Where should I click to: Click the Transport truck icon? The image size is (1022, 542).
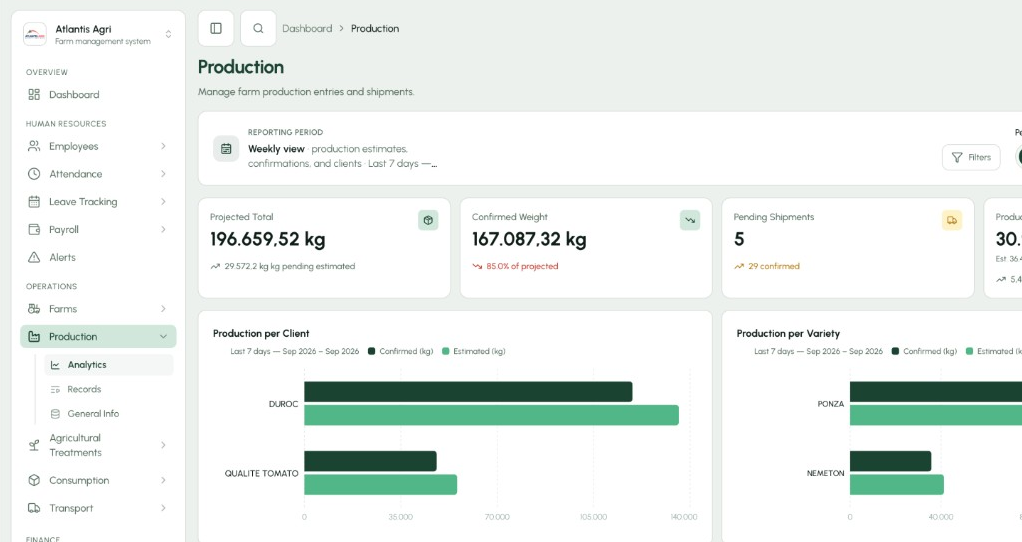tap(34, 508)
